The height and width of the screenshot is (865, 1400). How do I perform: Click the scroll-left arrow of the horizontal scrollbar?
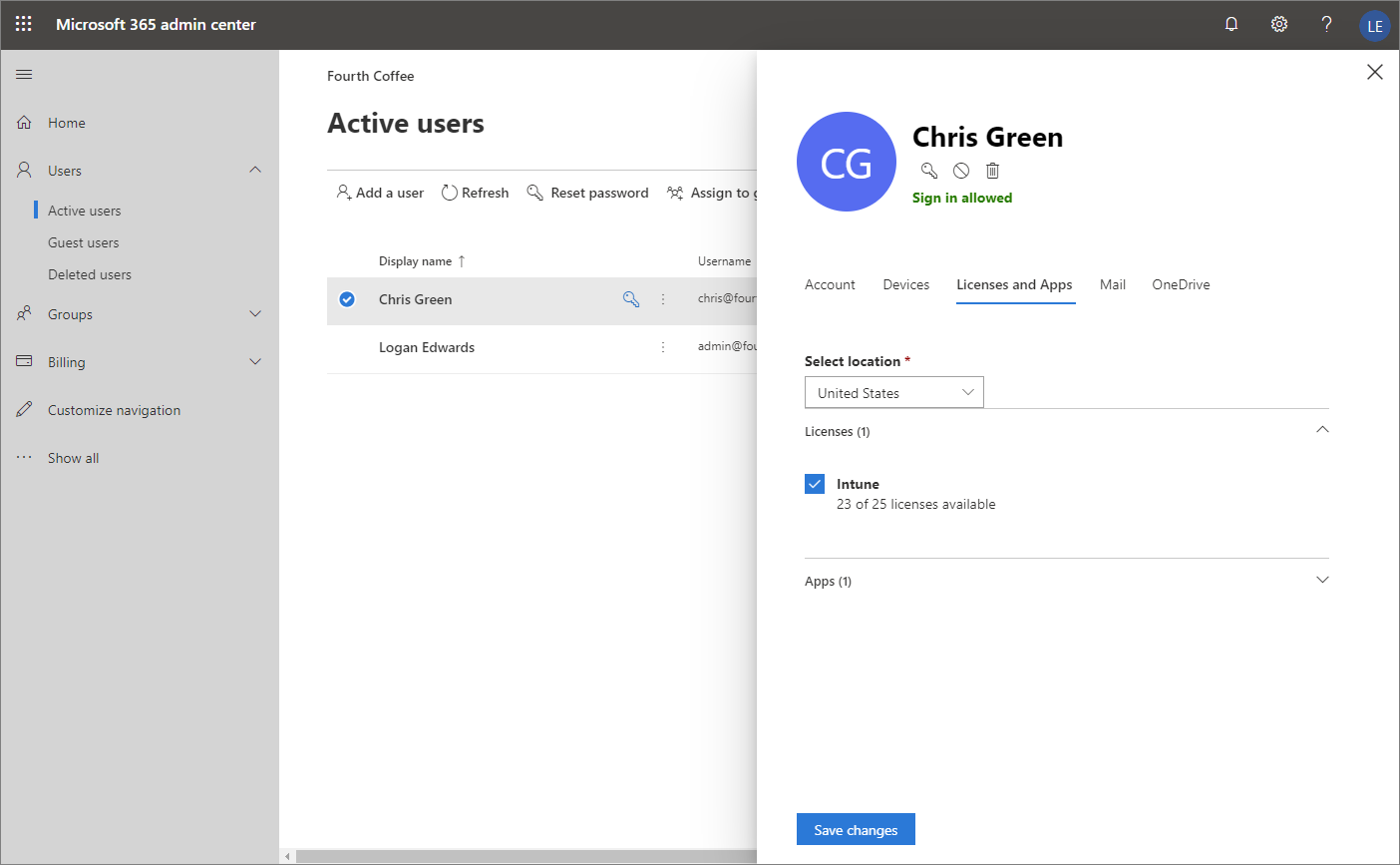click(x=288, y=856)
